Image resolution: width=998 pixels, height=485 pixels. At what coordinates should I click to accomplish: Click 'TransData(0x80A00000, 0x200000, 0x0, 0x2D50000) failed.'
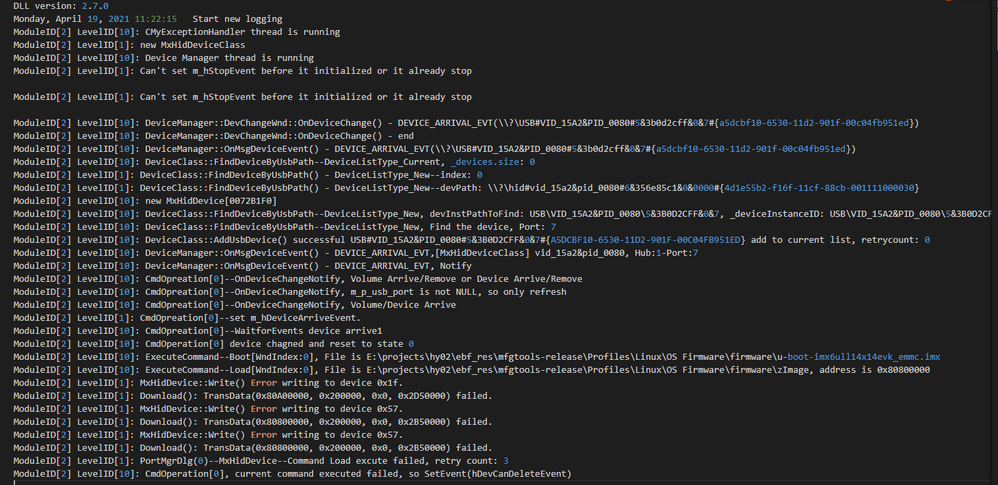coord(348,396)
